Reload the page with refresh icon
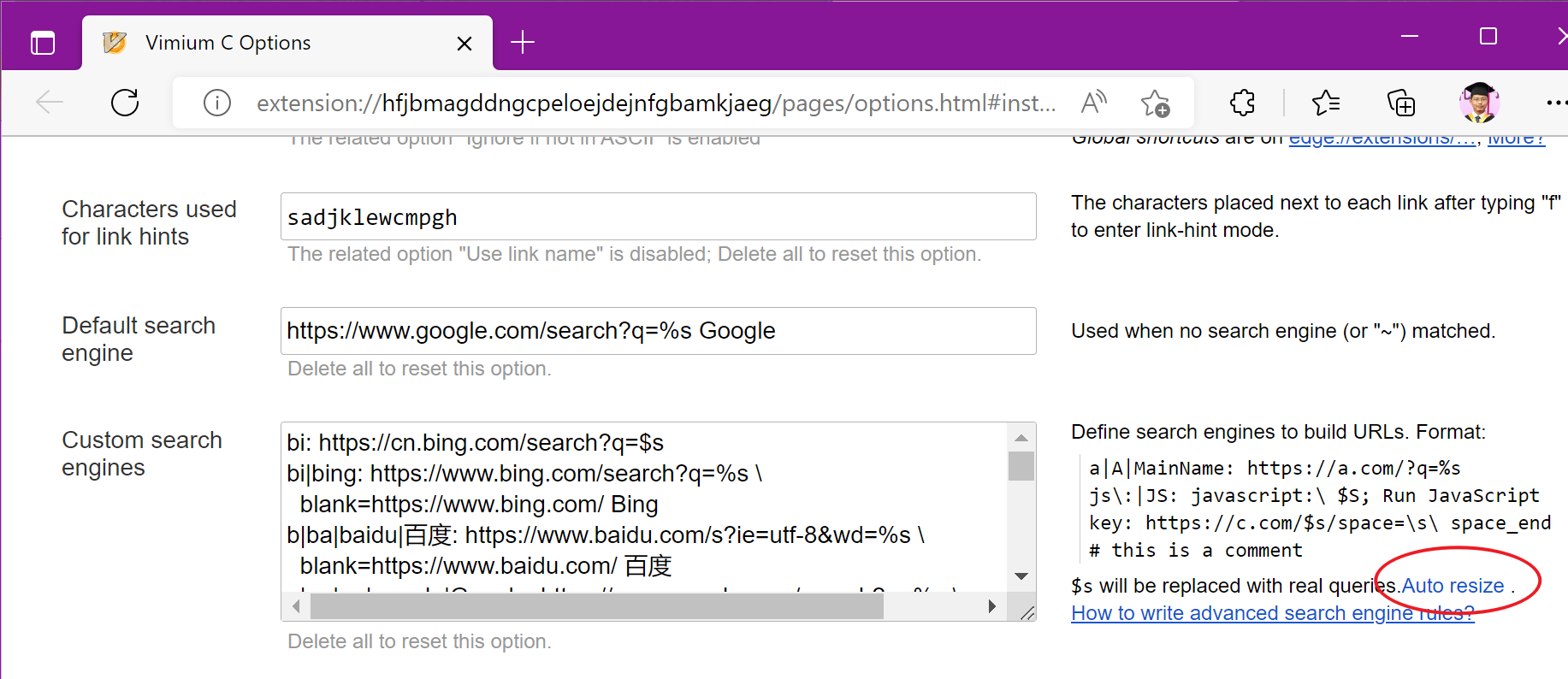The height and width of the screenshot is (679, 1568). click(x=125, y=103)
